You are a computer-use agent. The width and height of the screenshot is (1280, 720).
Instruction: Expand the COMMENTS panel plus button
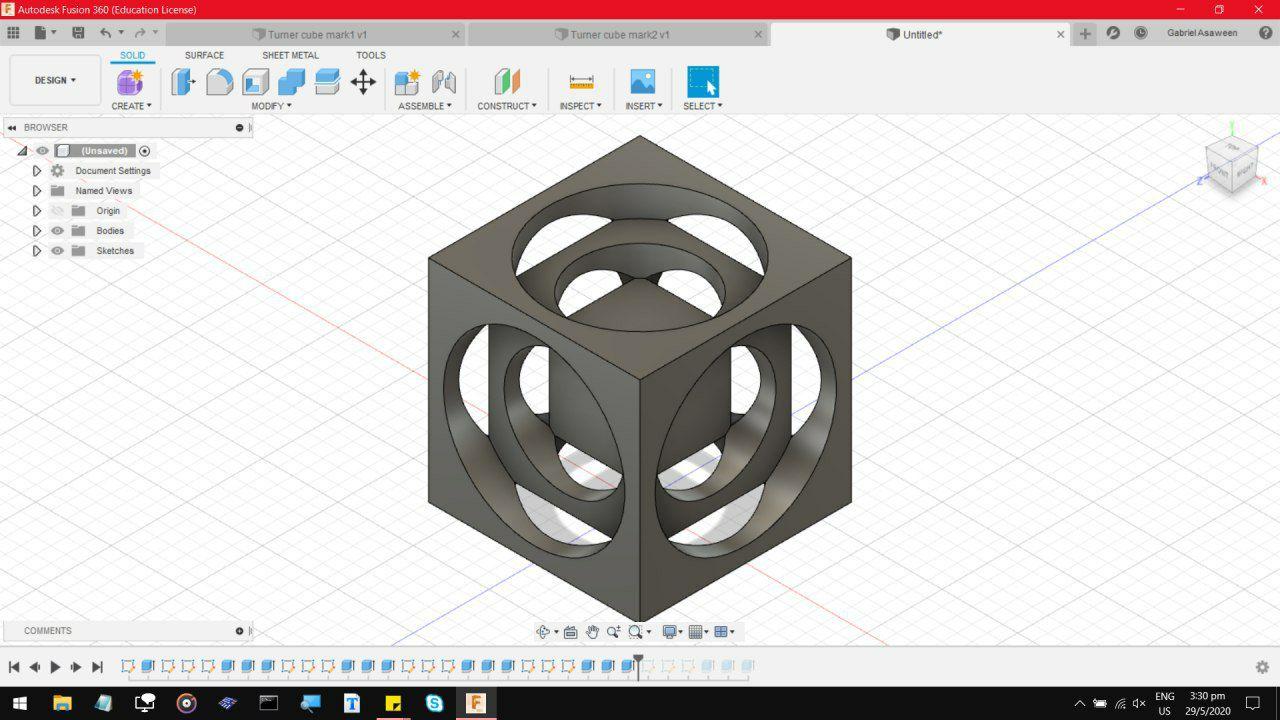239,631
